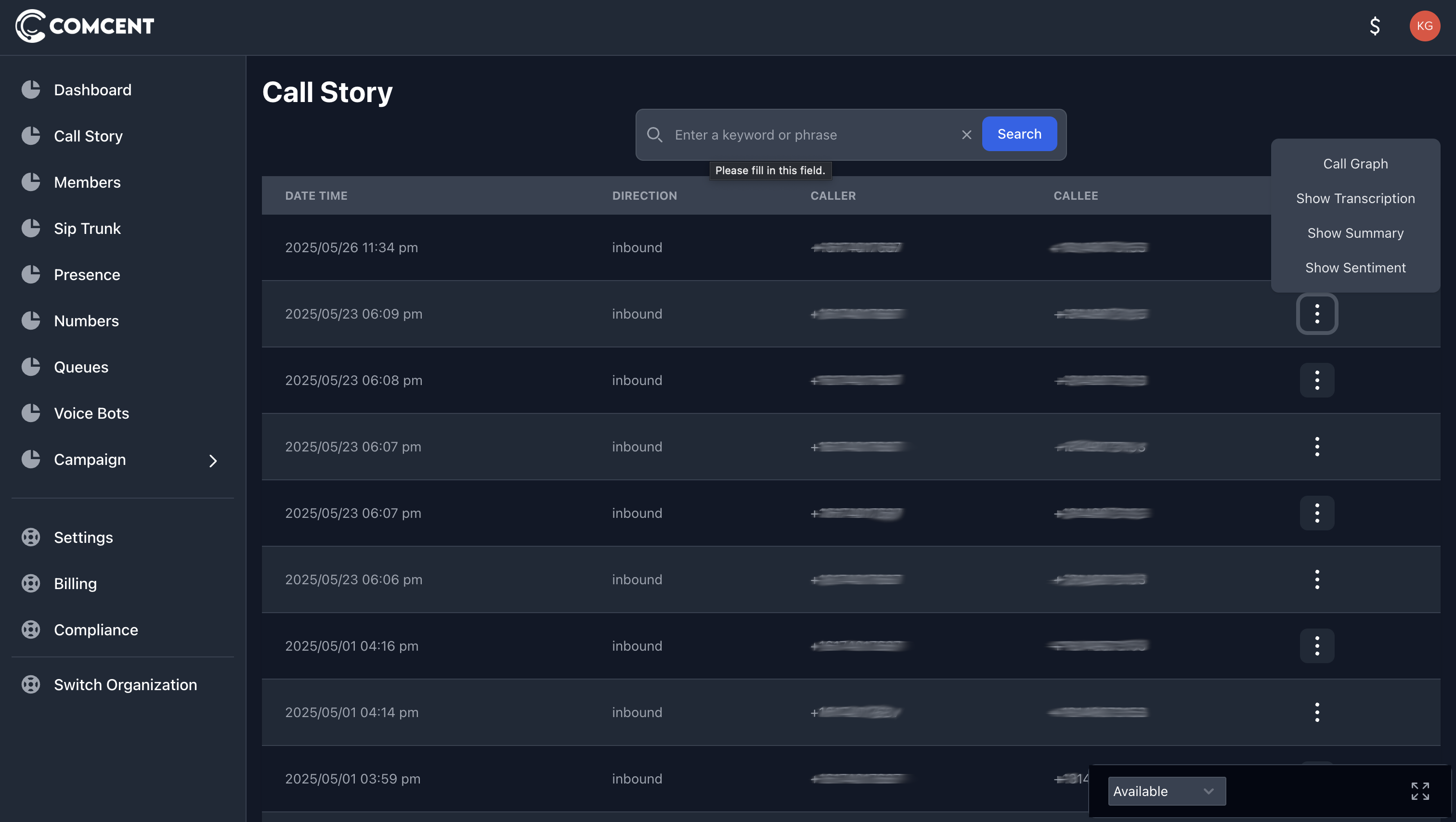Click the date 2025/05/26 11:34 pm
Viewport: 1456px width, 822px height.
tap(351, 247)
